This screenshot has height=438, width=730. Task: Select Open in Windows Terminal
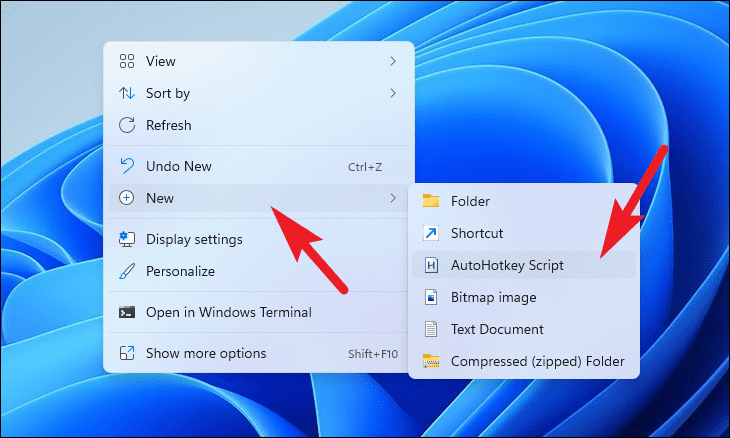click(259, 312)
